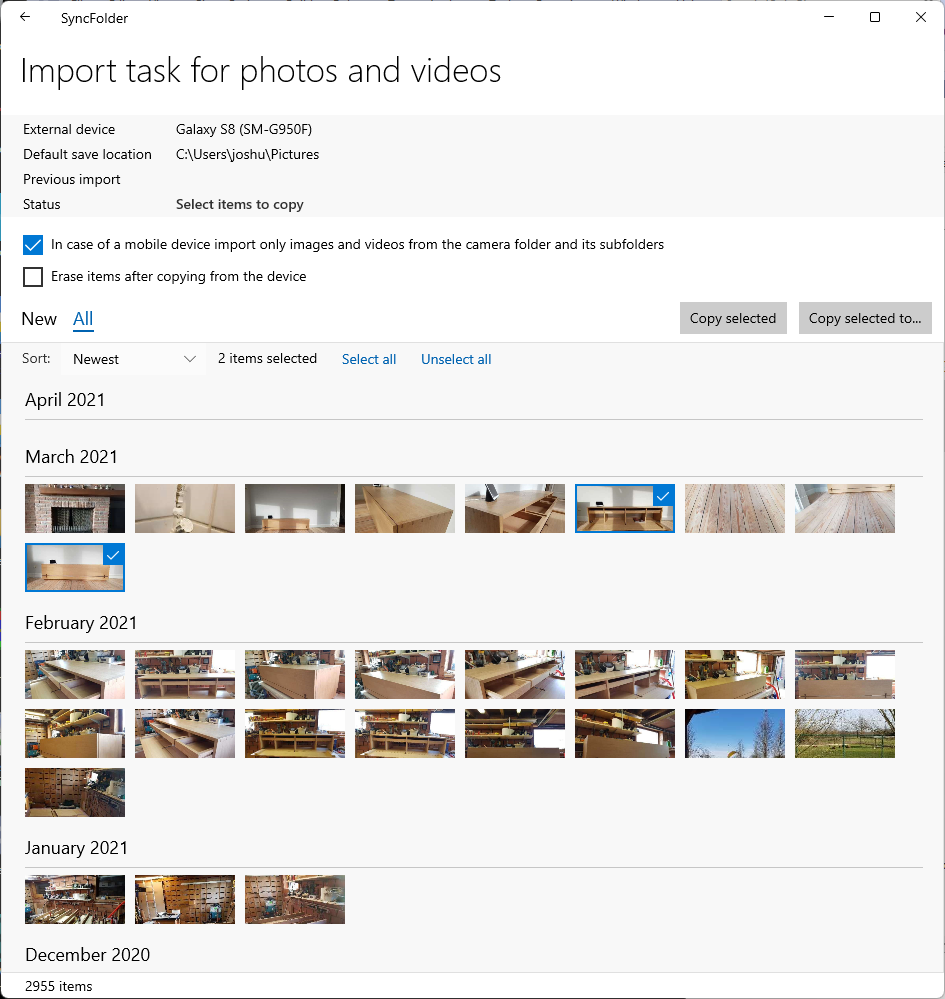Select the All tab
The image size is (945, 999).
tap(83, 319)
